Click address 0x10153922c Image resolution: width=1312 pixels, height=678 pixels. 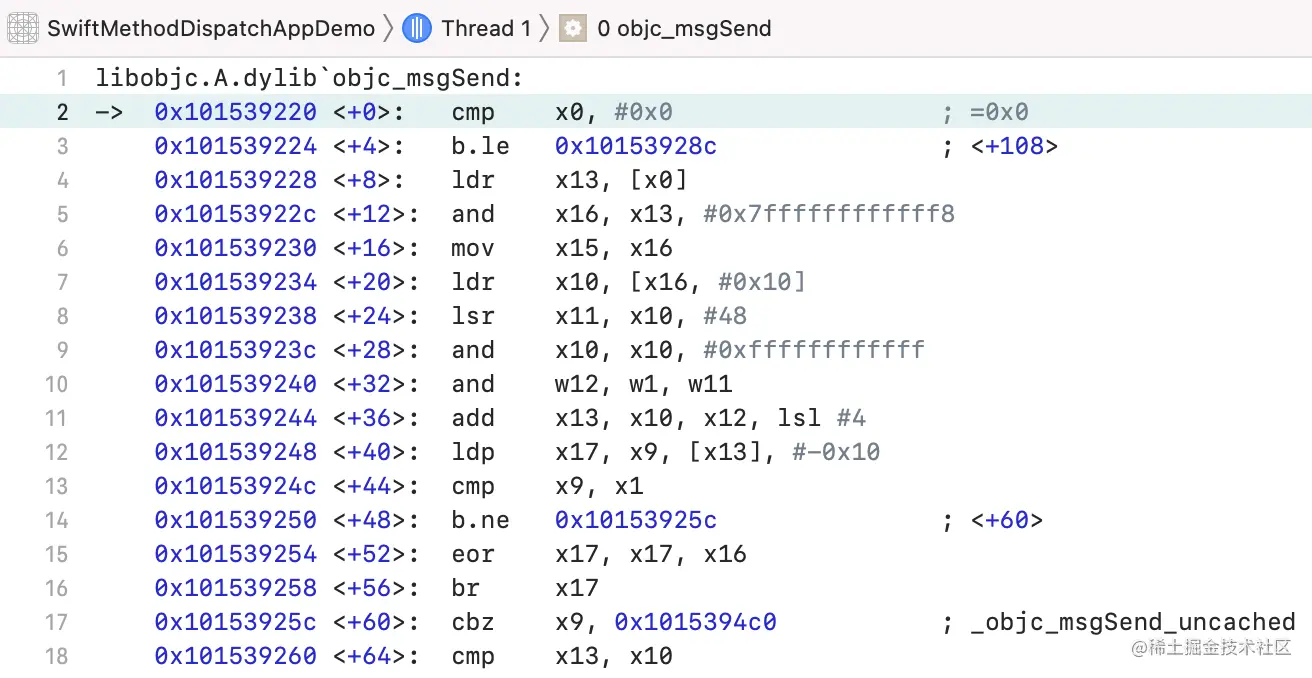pos(236,214)
